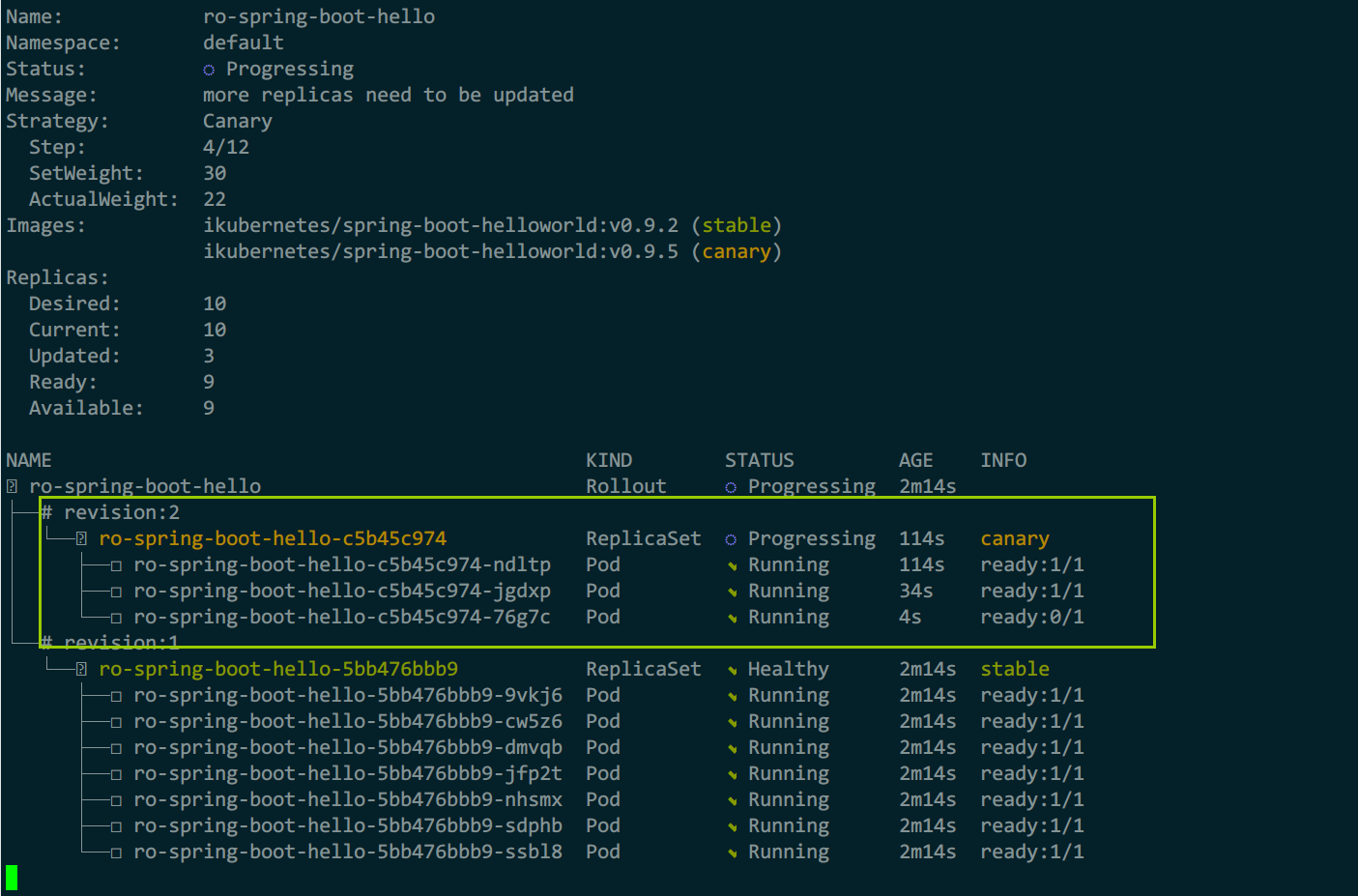The image size is (1358, 896).
Task: Click the ReplicaSet icon before ro-spring-boot-hello-5bb476bbb9
Action: pyautogui.click(x=81, y=669)
